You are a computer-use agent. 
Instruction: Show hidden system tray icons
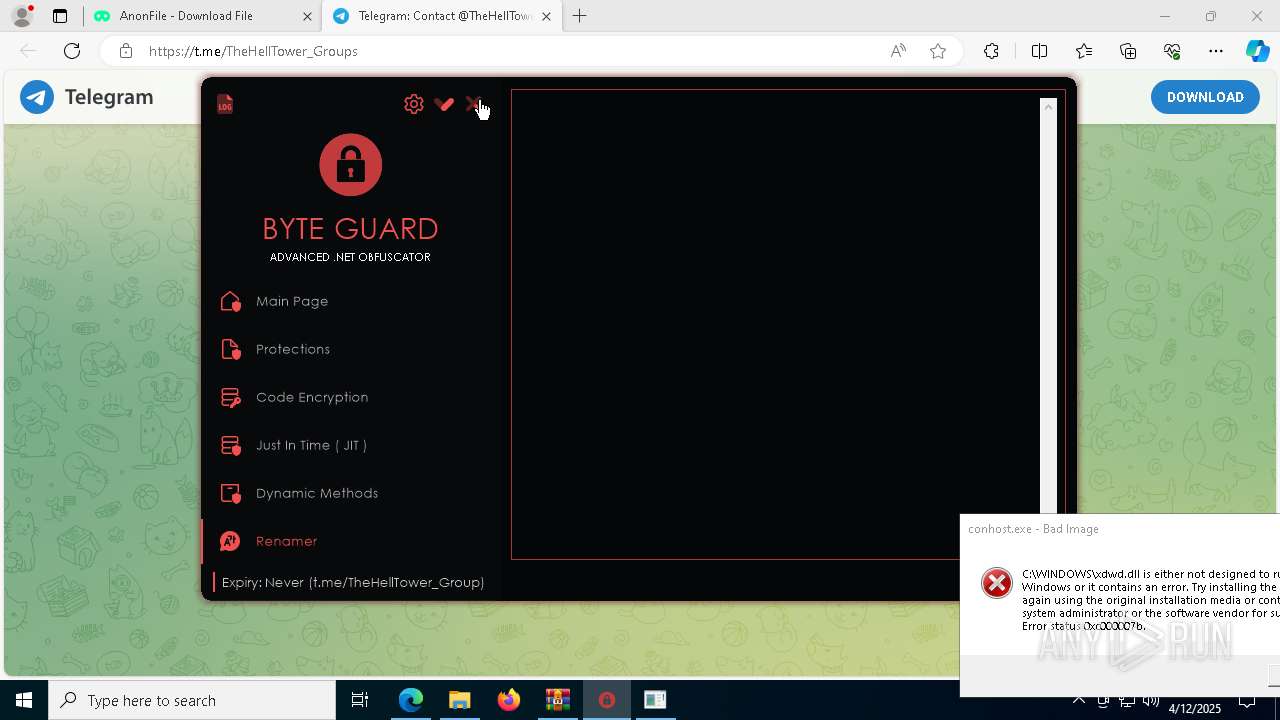pos(1079,700)
